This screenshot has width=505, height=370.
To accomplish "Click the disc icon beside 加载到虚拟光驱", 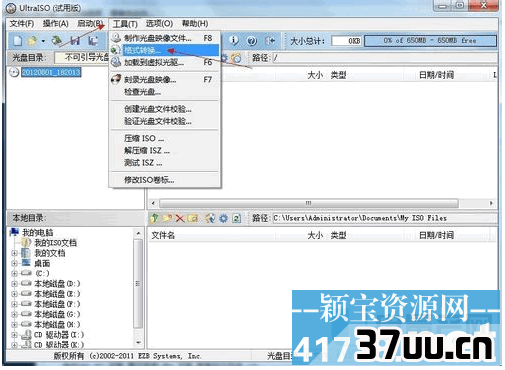I will tap(116, 62).
